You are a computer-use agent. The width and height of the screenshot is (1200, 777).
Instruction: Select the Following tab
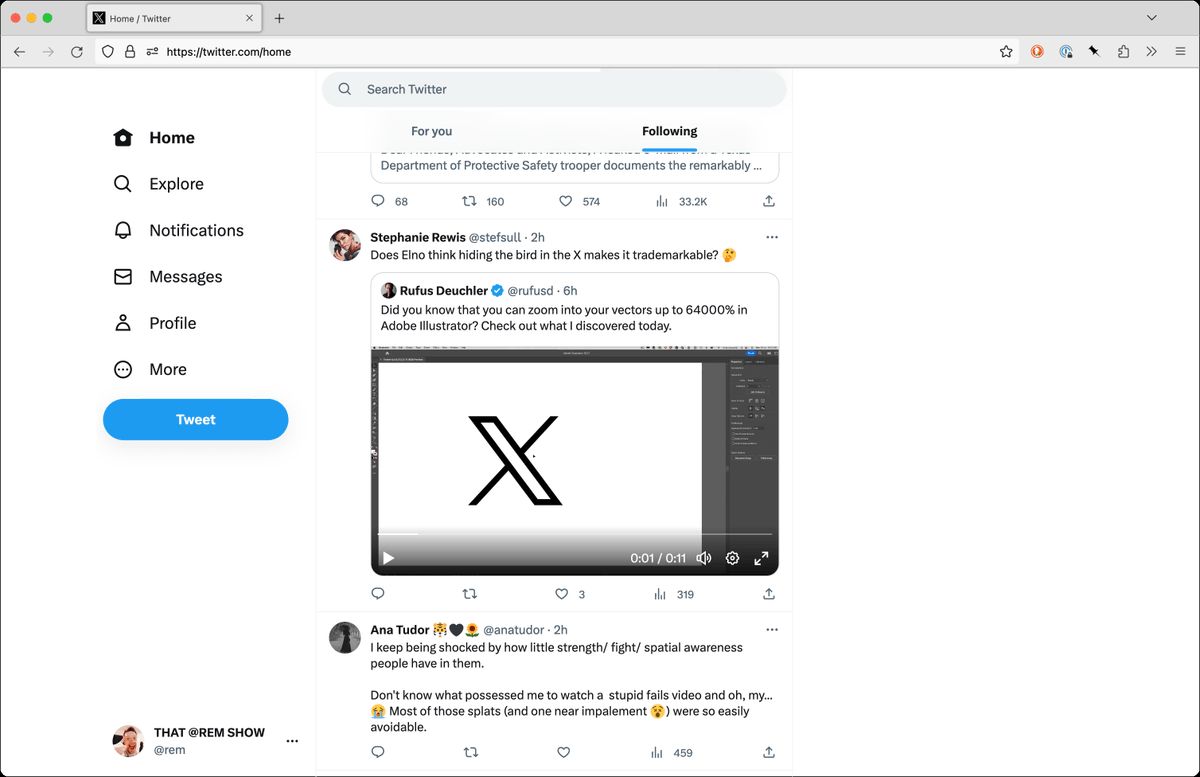point(669,131)
